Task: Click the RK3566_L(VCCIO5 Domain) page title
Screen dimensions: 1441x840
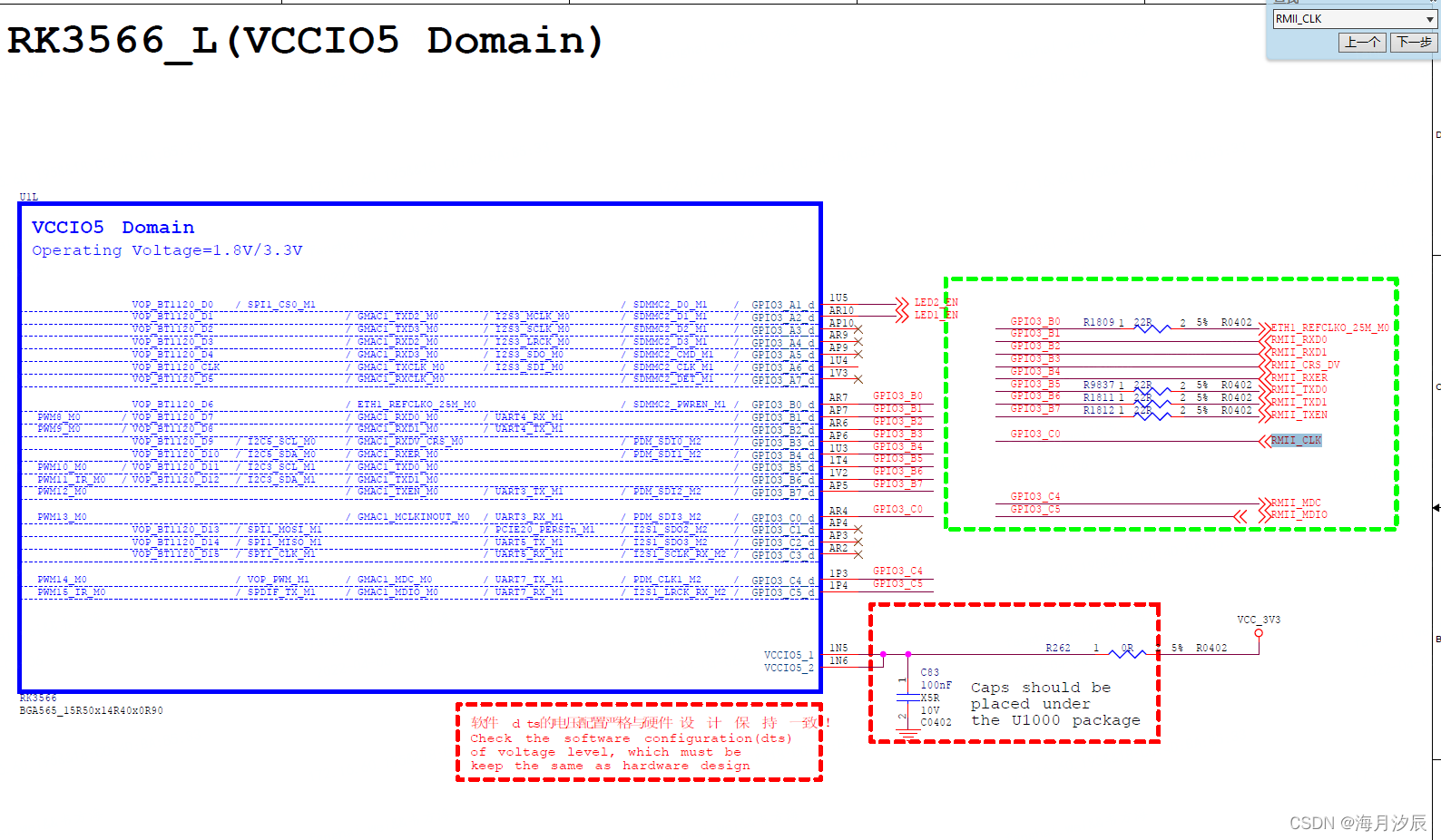Action: 305,41
